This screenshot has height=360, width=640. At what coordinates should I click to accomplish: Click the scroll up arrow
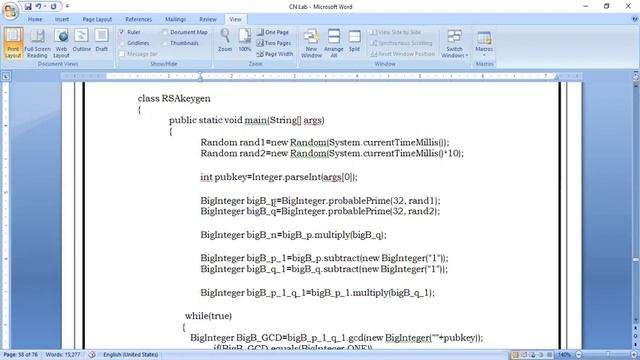click(x=636, y=85)
